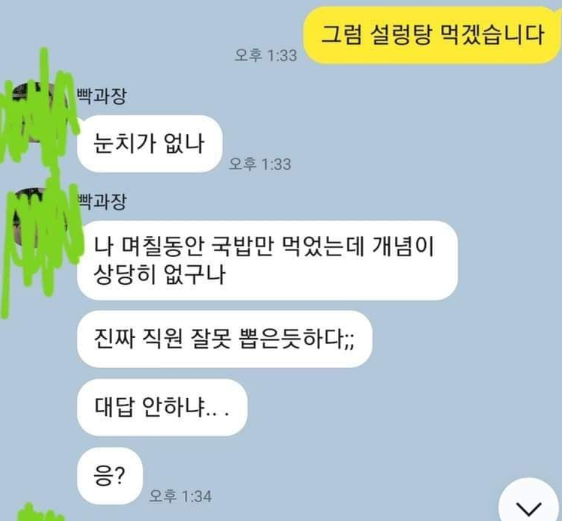Click the 오후 1:34 timestamp
562x521 pixels.
(x=180, y=496)
